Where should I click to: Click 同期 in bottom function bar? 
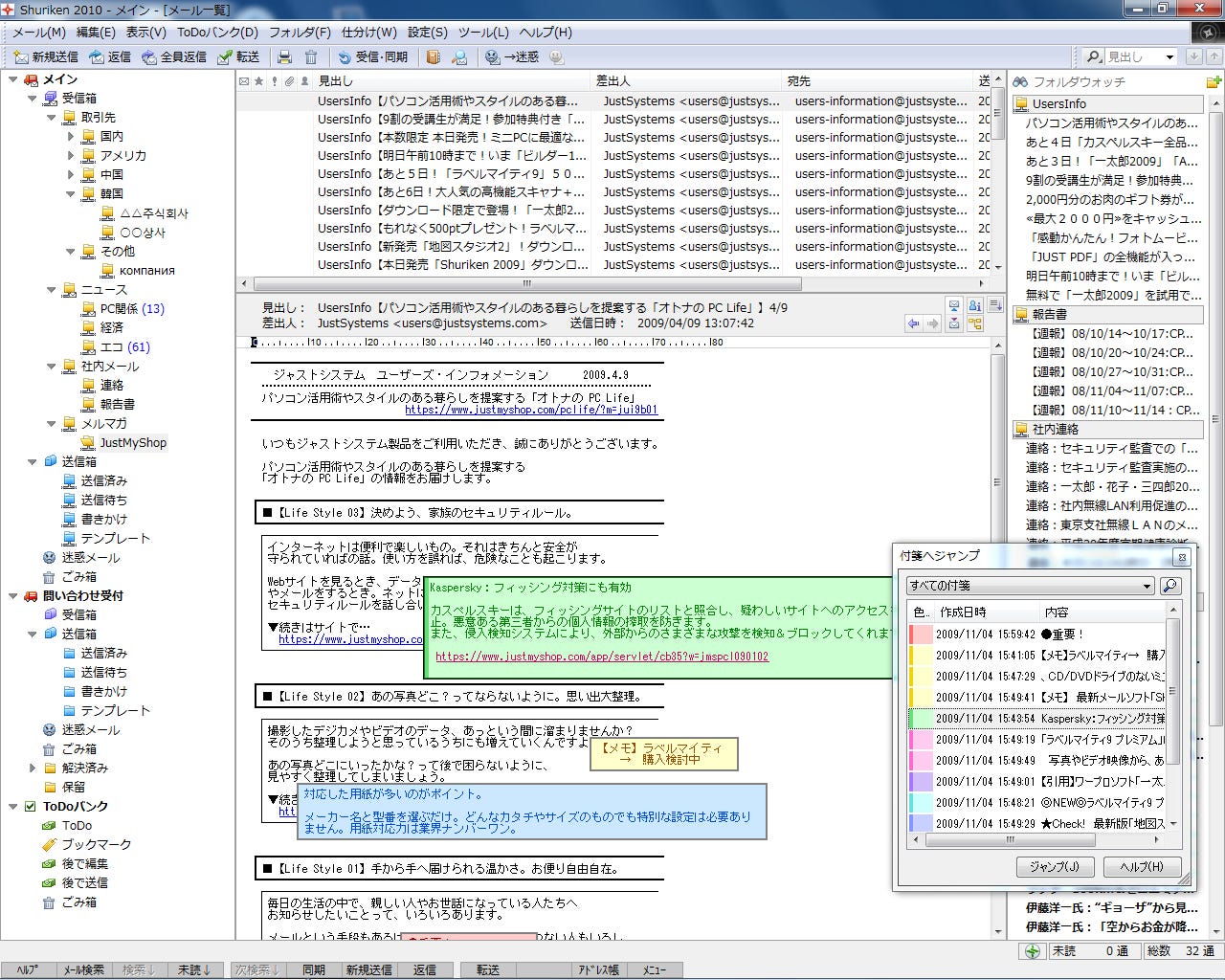(x=314, y=969)
